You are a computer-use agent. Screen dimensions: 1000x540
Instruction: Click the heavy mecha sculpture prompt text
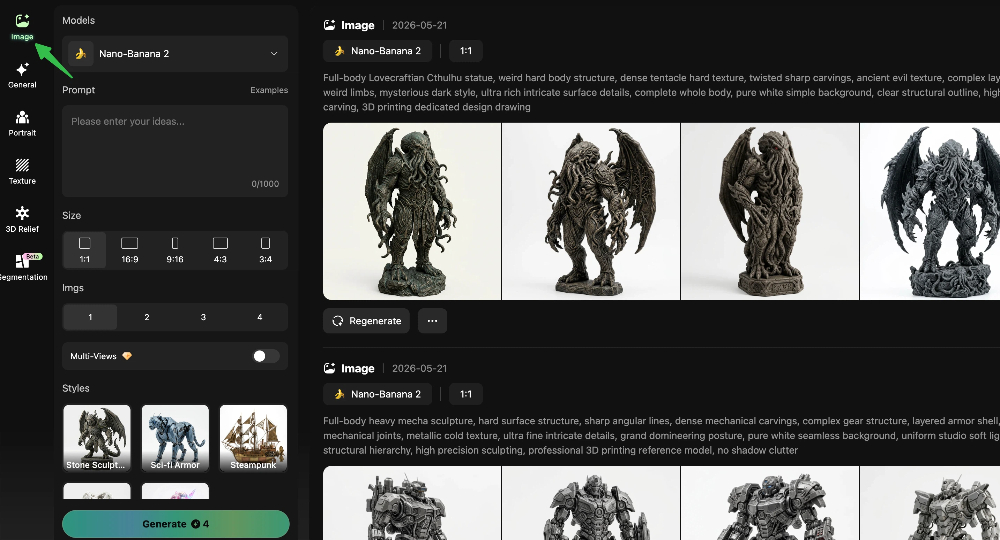click(x=661, y=435)
